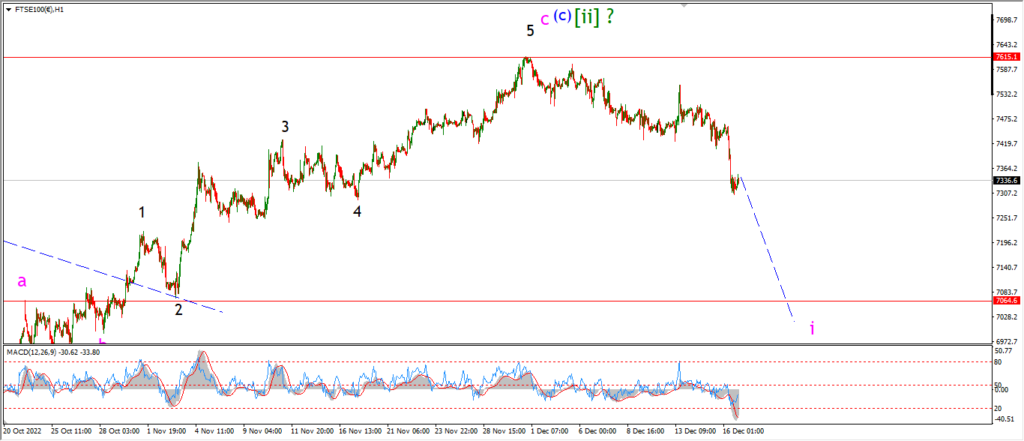
Task: Select the magenta wave label a
Action: (x=22, y=282)
